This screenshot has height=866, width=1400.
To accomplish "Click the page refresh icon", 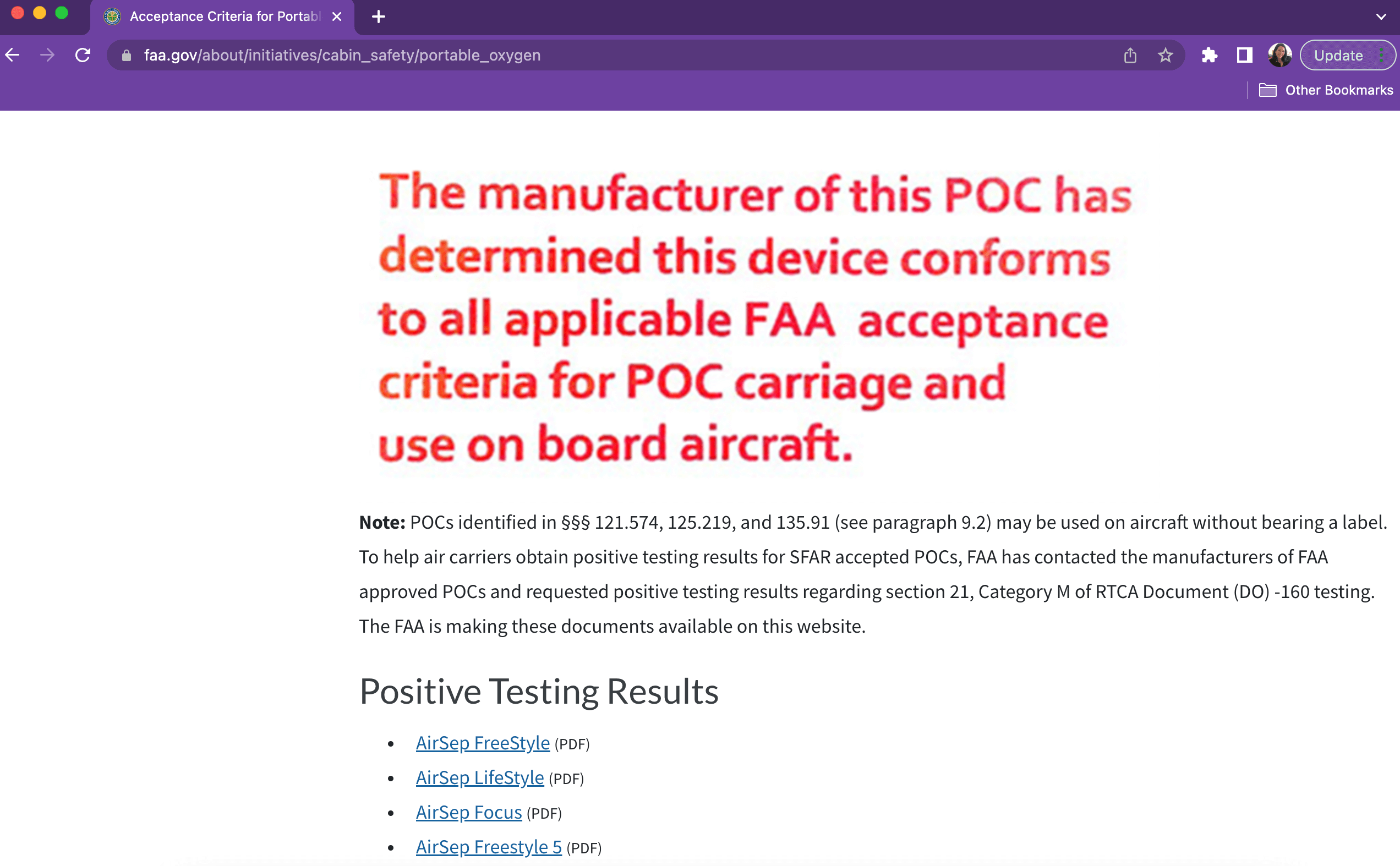I will point(85,55).
